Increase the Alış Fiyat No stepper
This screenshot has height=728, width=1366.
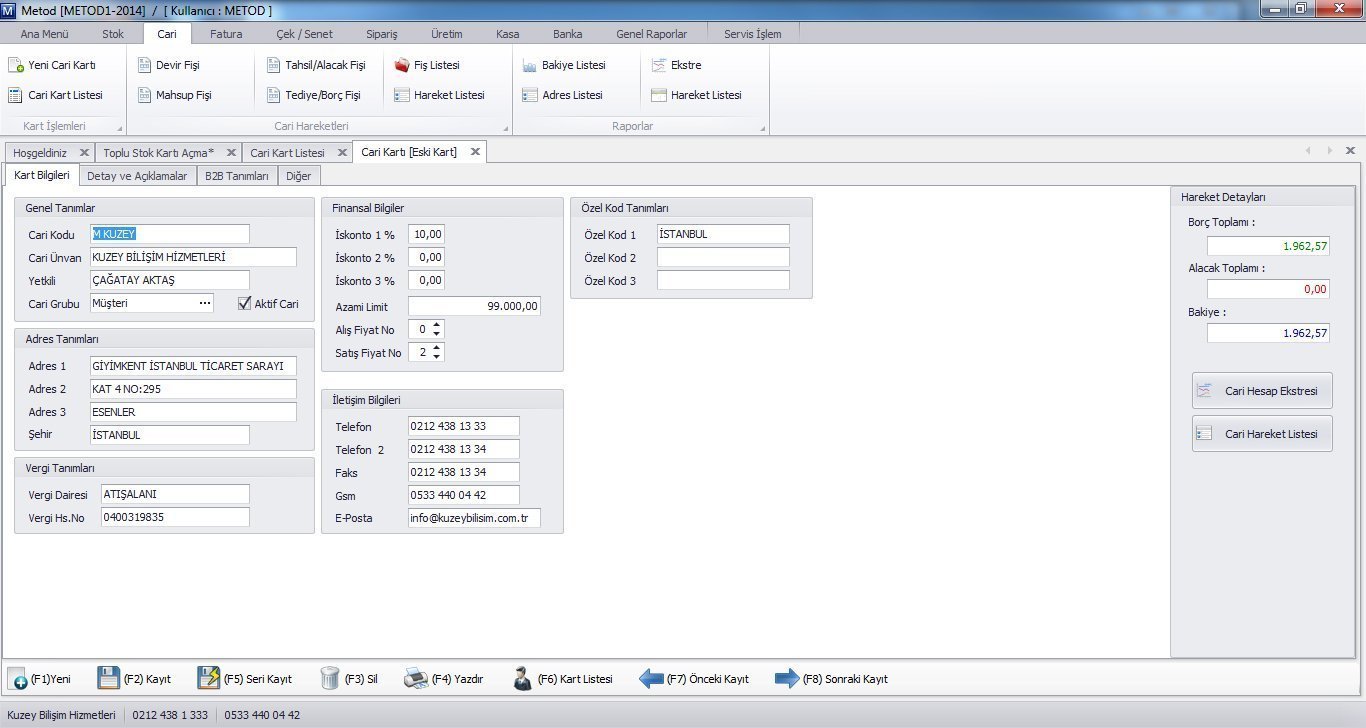(437, 325)
